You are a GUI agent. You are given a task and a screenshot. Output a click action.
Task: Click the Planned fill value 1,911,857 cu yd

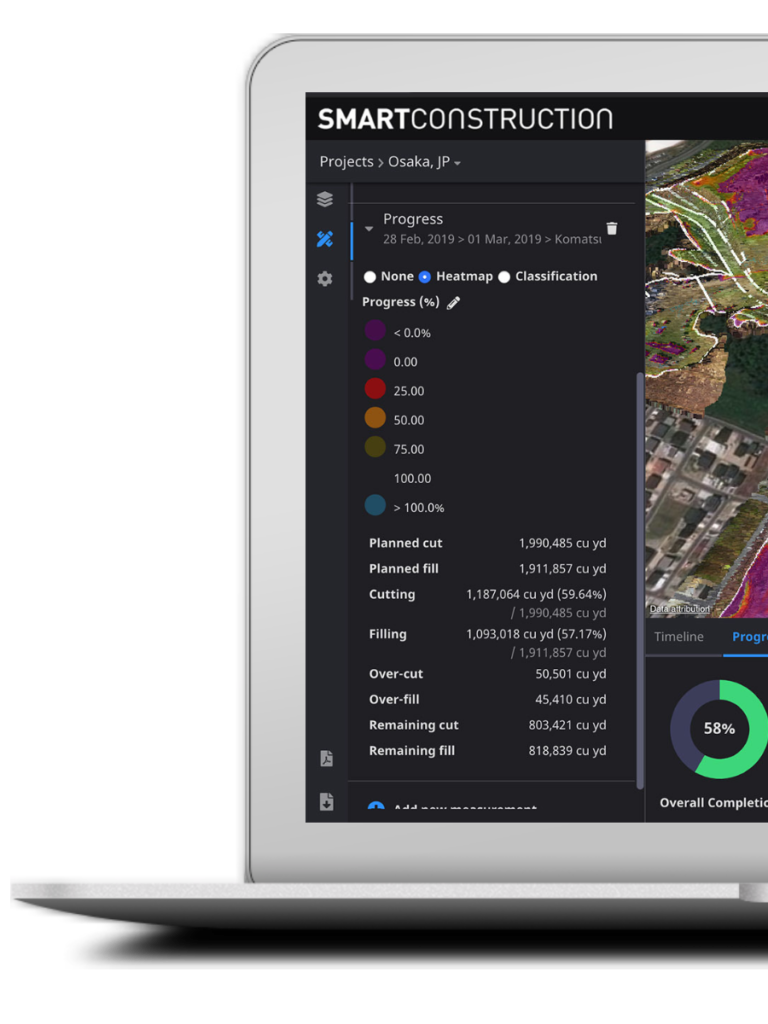(x=562, y=569)
